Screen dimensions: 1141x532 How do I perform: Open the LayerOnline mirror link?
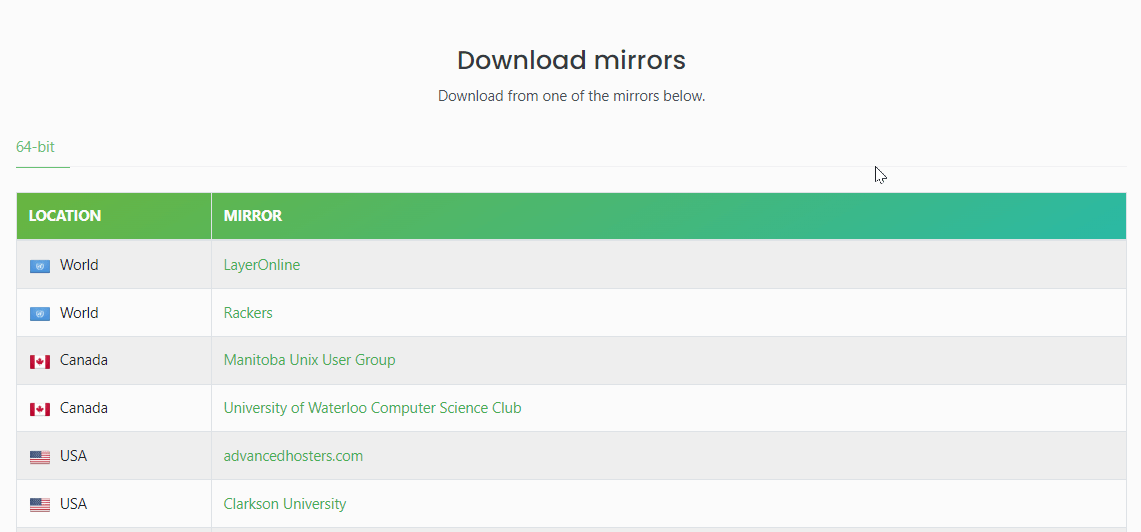tap(262, 265)
